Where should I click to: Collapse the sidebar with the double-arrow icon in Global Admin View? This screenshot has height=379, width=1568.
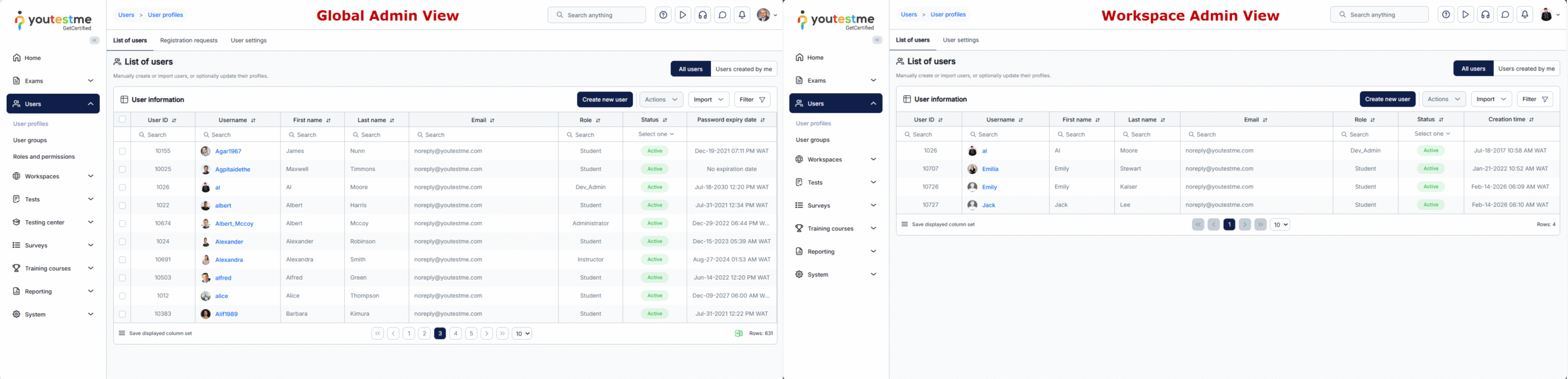pos(94,40)
